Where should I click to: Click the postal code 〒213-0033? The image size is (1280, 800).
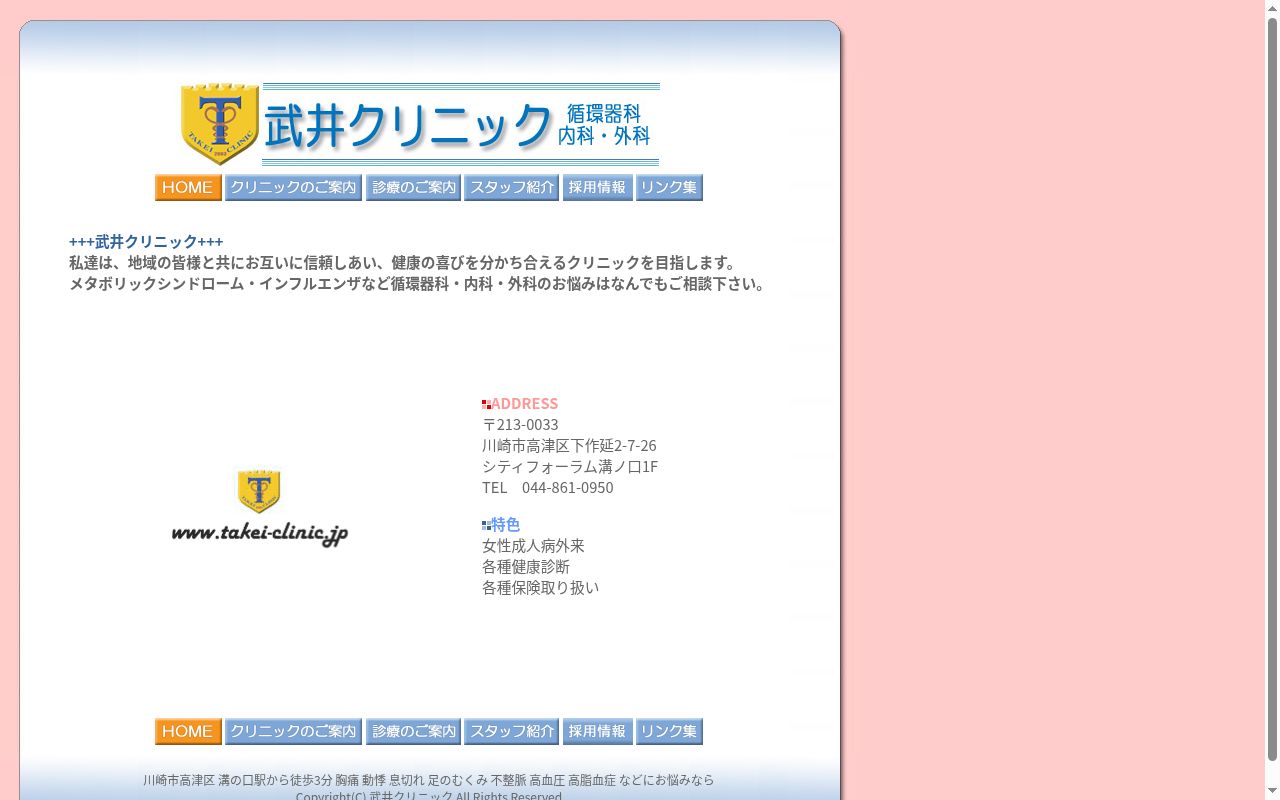520,424
